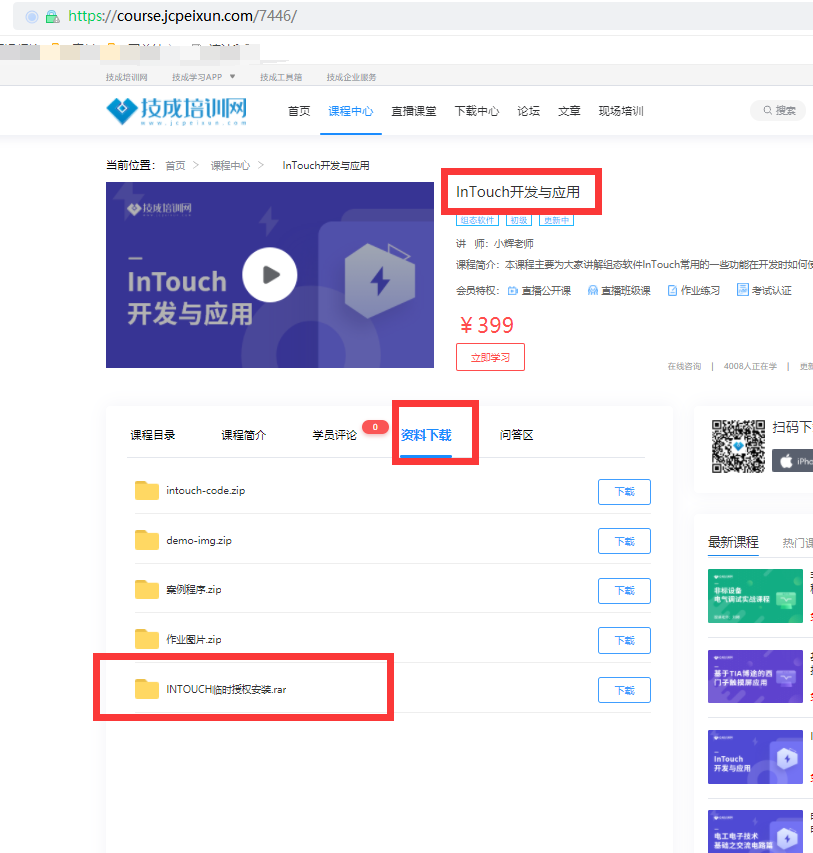
Task: Download intouch-code.zip
Action: (624, 492)
